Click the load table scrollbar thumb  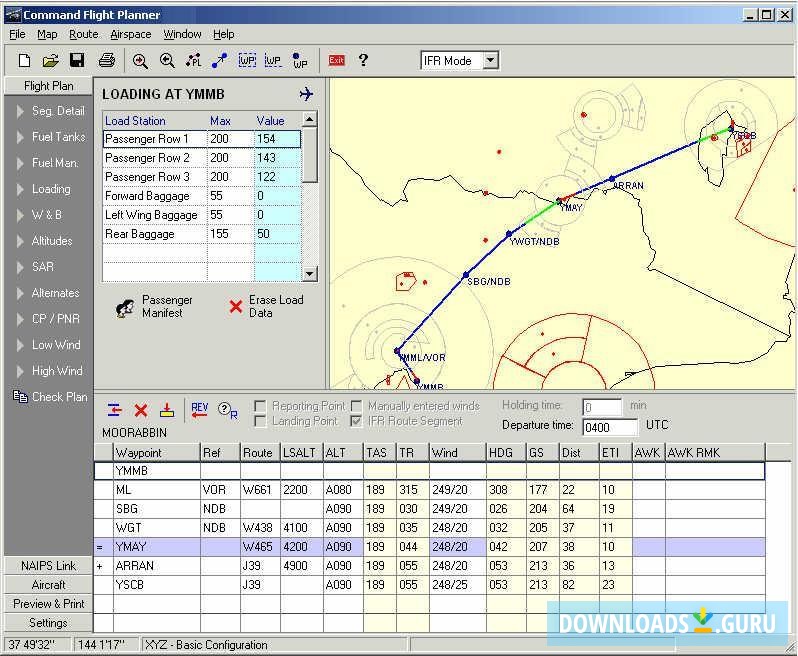(309, 154)
